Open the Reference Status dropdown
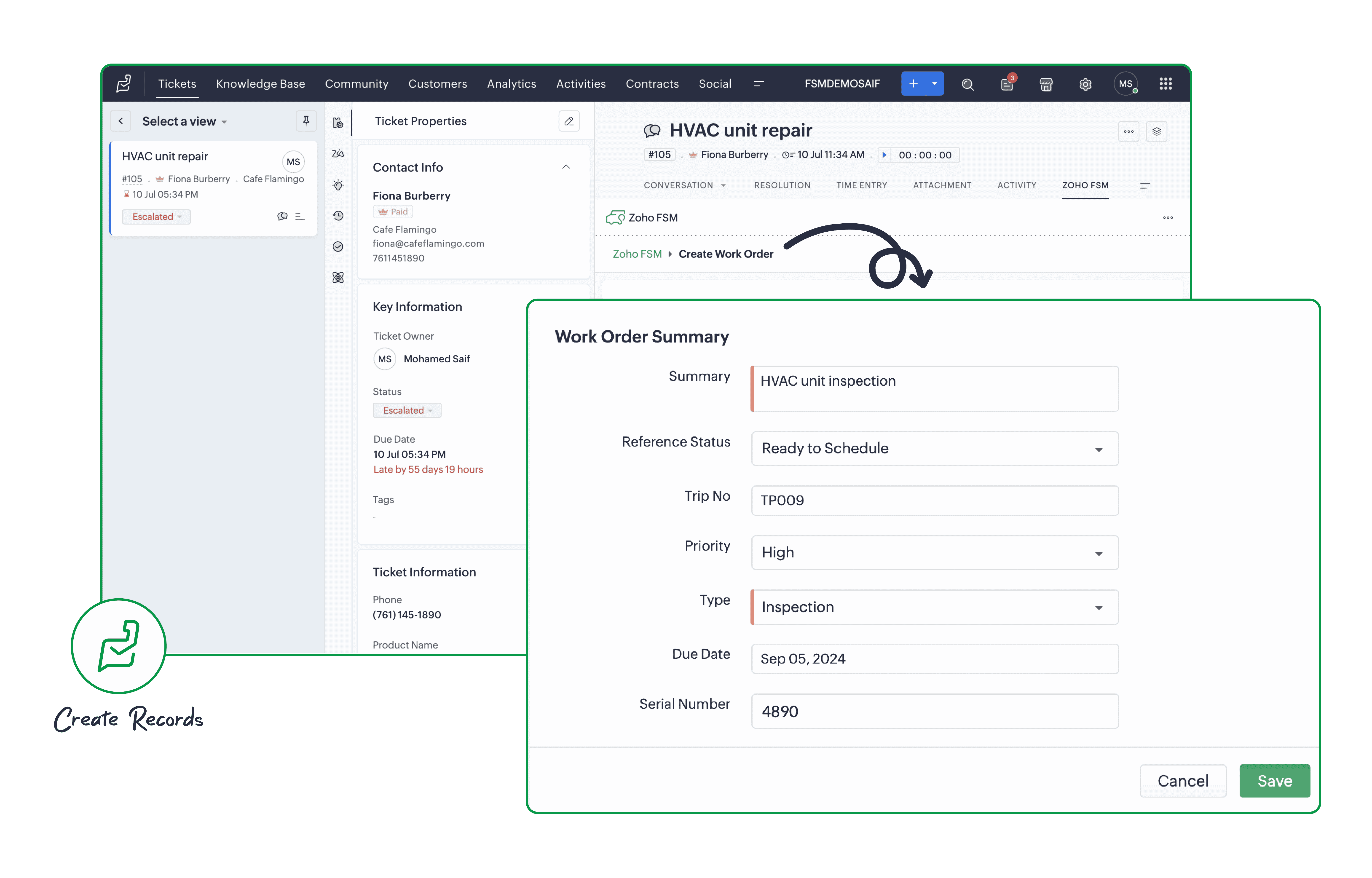This screenshot has width=1372, height=878. (935, 449)
